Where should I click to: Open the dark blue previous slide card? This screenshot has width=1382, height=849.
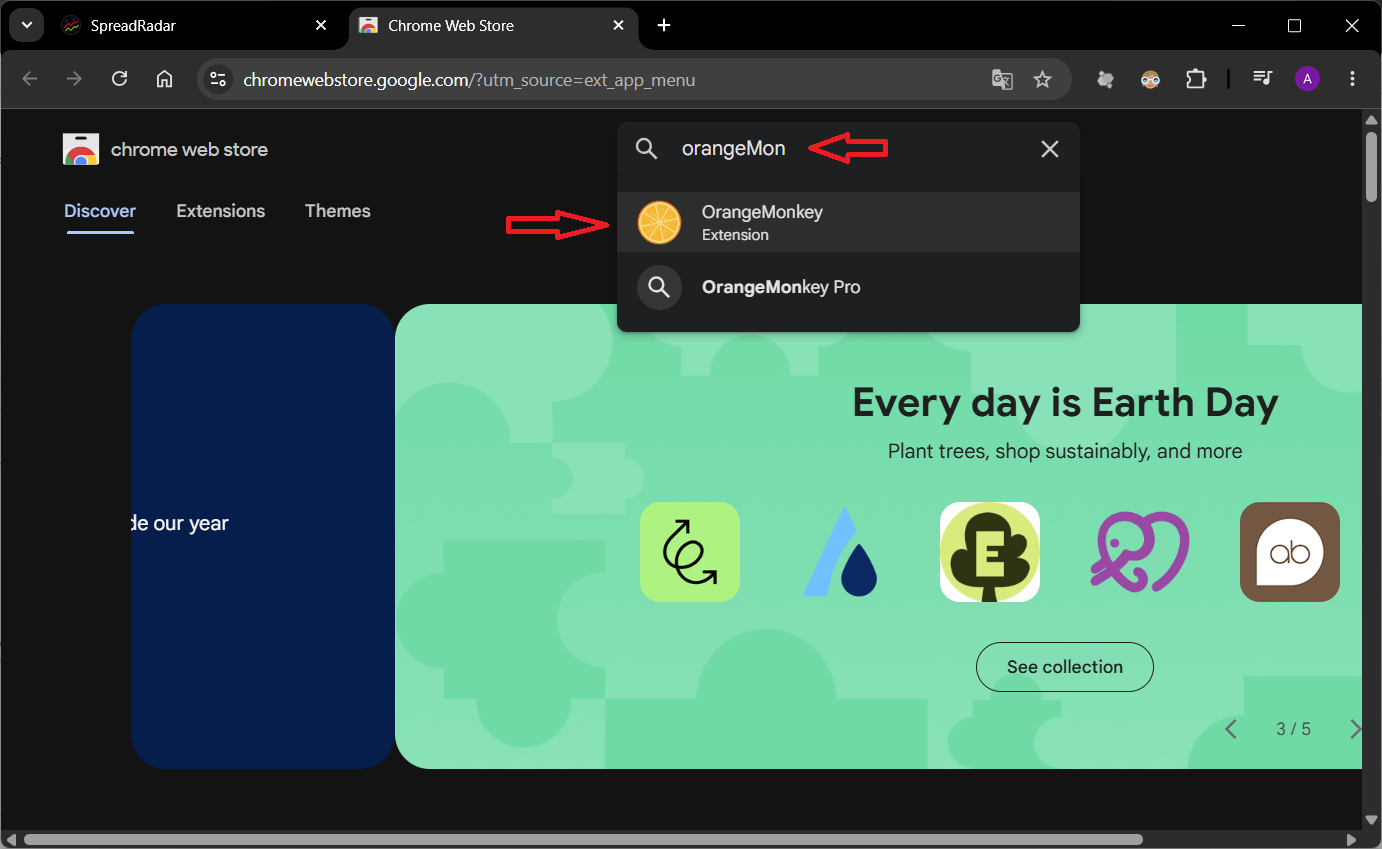tap(263, 536)
